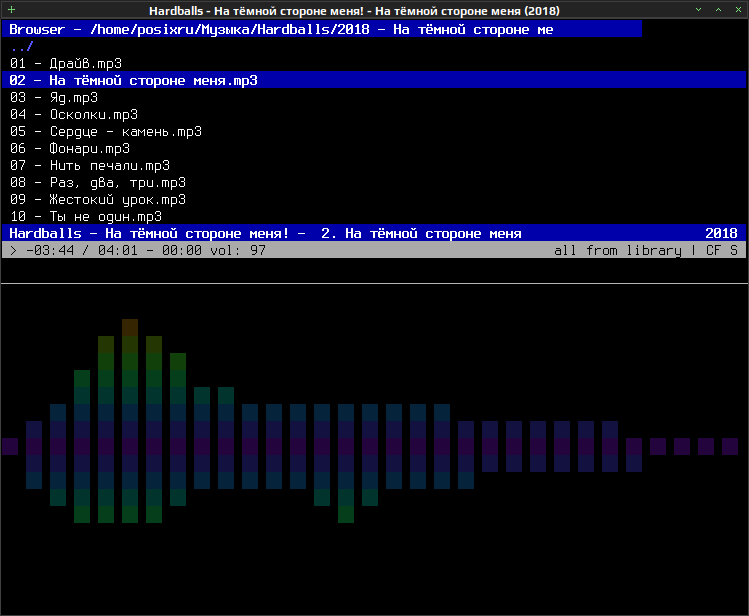
Task: Select the file 01 - Драйв.mp3
Action: coord(66,64)
